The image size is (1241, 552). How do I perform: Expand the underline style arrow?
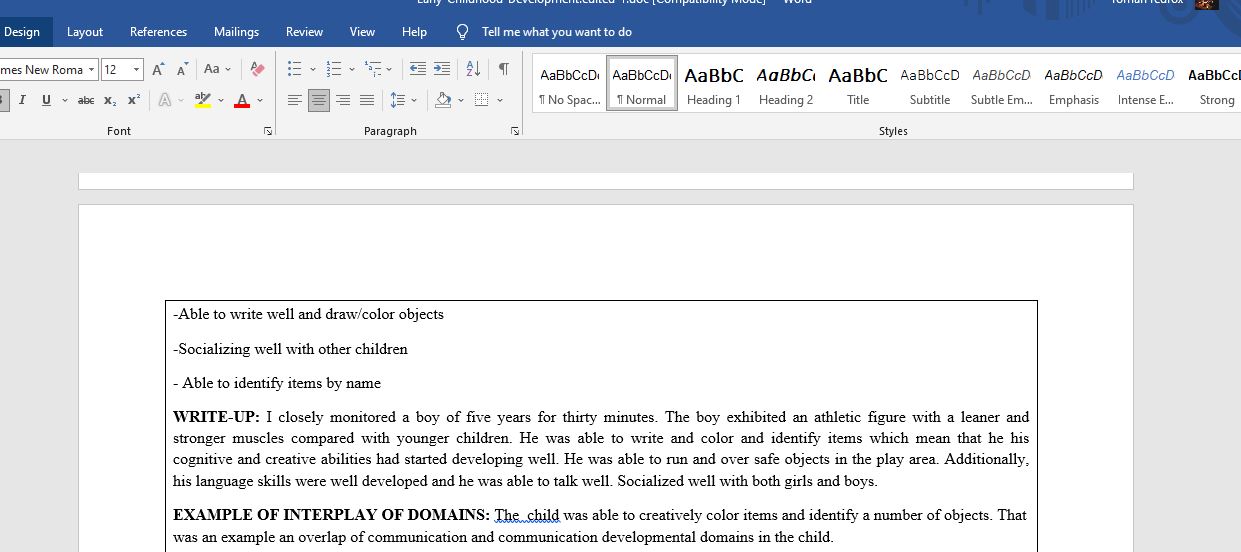pyautogui.click(x=65, y=100)
